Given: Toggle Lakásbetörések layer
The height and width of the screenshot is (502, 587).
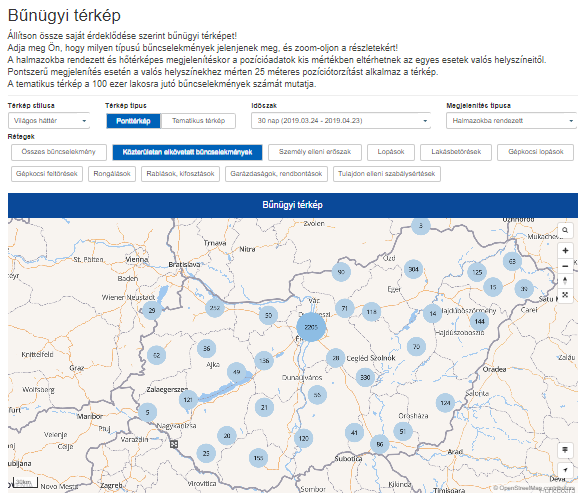Looking at the screenshot, I should pos(456,152).
